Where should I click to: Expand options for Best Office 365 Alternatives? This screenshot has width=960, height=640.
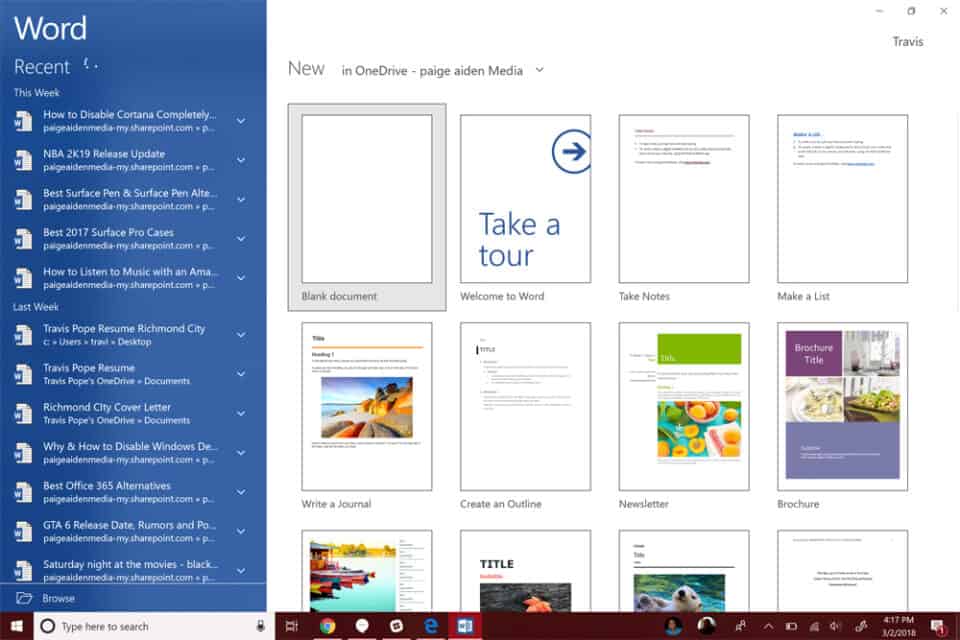coord(241,492)
